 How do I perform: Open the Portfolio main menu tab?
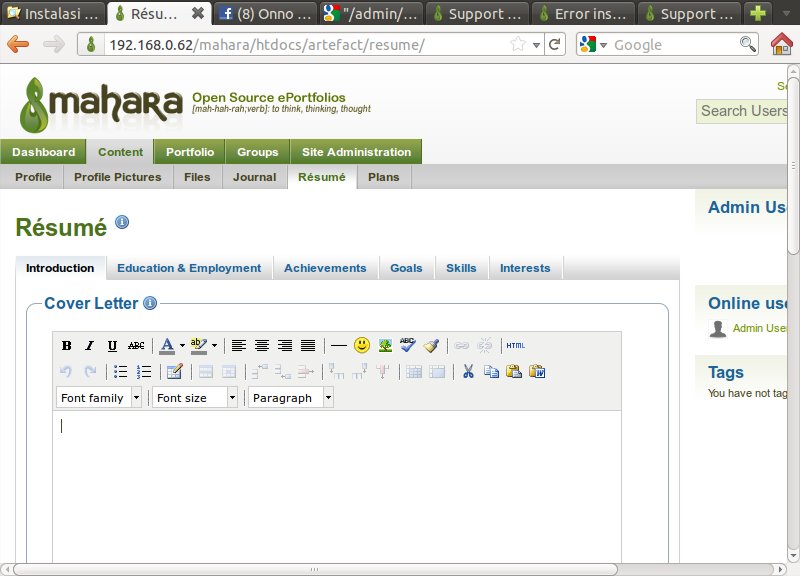point(190,152)
